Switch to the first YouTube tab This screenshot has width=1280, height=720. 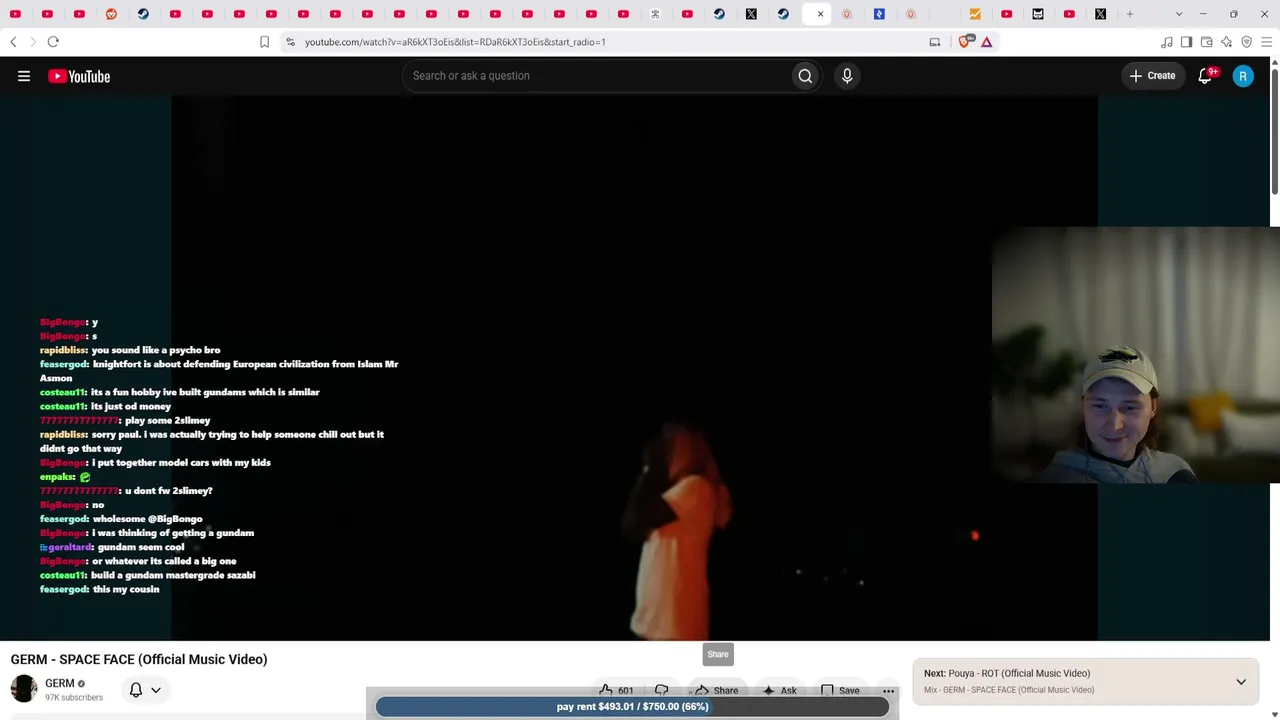15,14
